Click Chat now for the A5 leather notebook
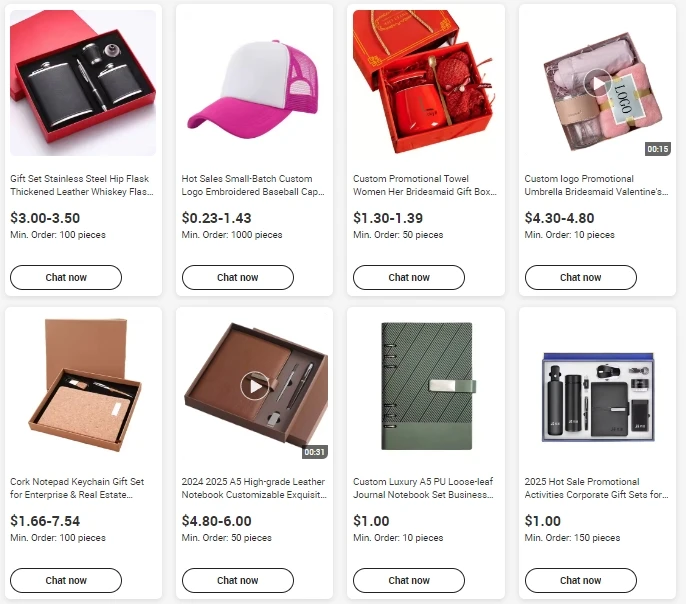 (238, 580)
